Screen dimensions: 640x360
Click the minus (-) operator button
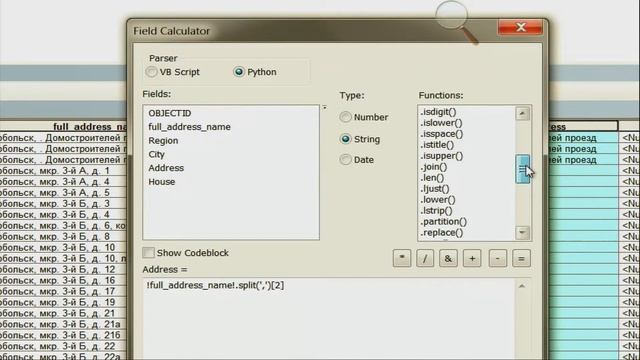tap(498, 258)
